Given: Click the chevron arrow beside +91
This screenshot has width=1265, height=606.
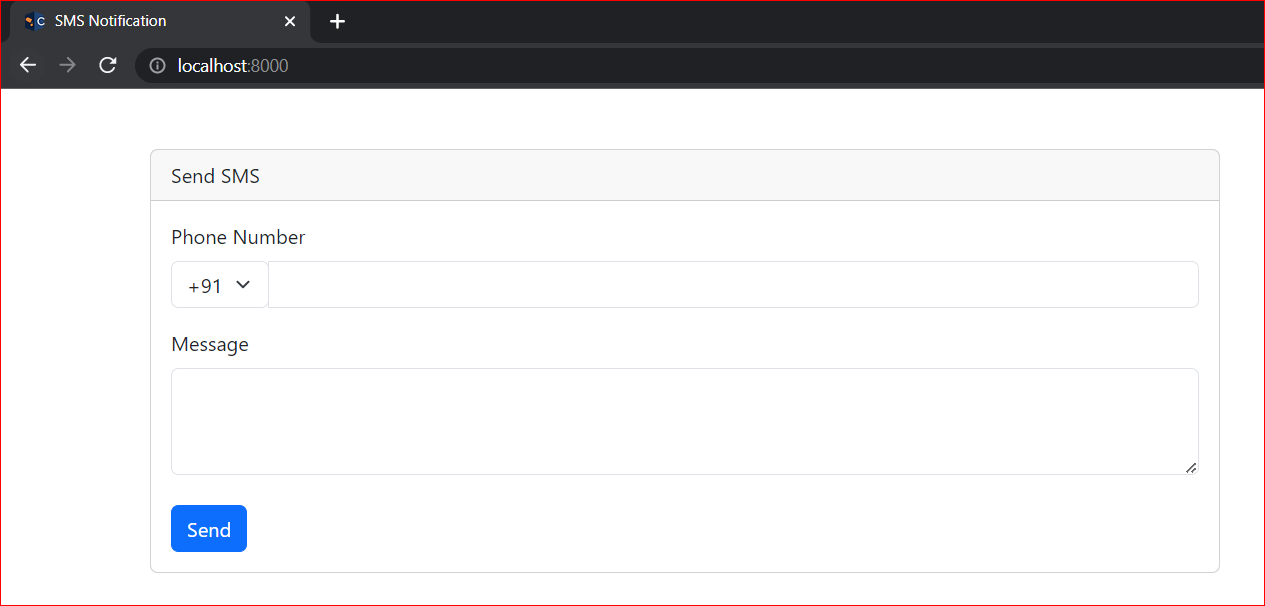Looking at the screenshot, I should 242,285.
